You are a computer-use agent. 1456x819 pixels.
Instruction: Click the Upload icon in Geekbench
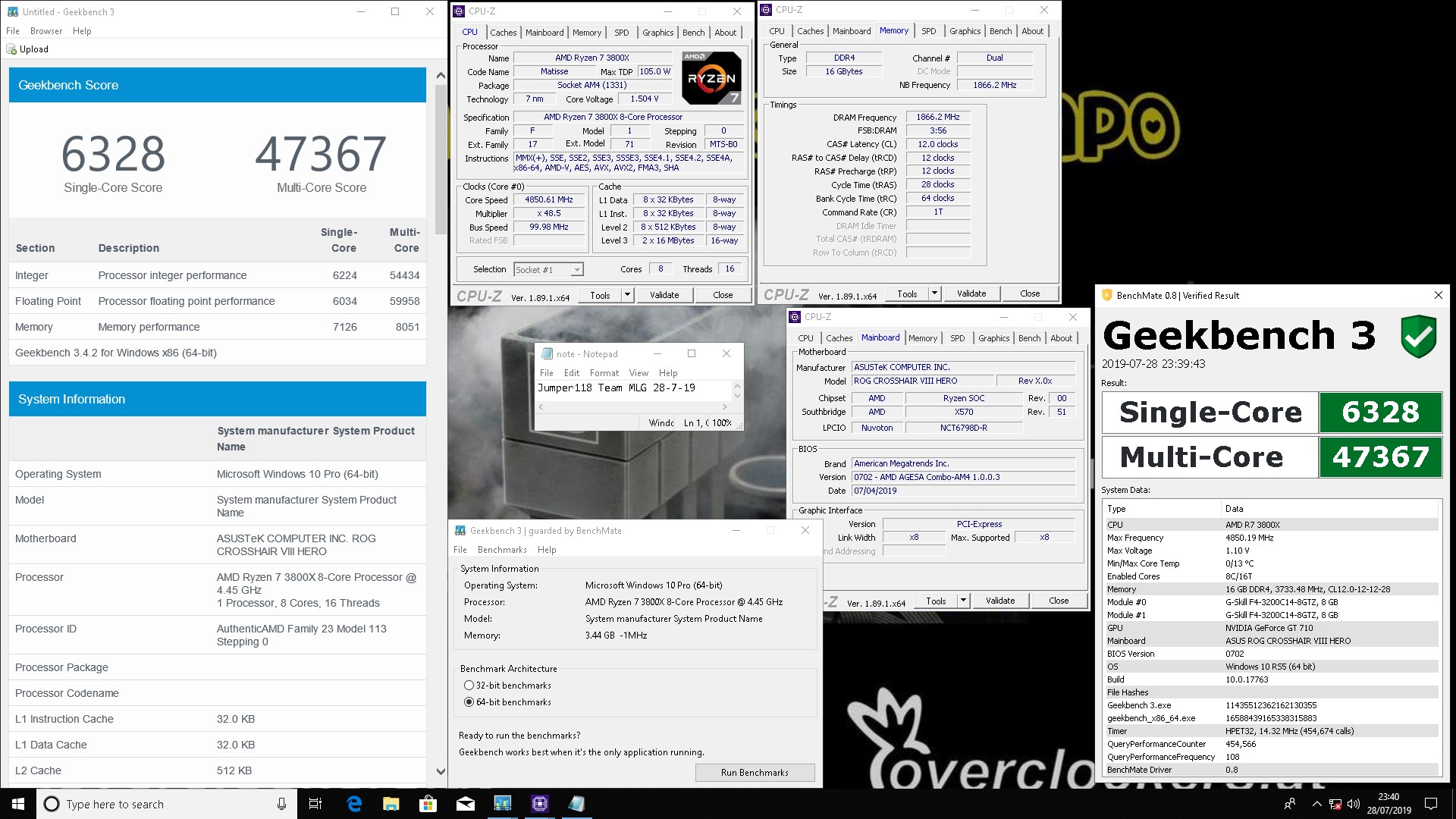point(11,49)
